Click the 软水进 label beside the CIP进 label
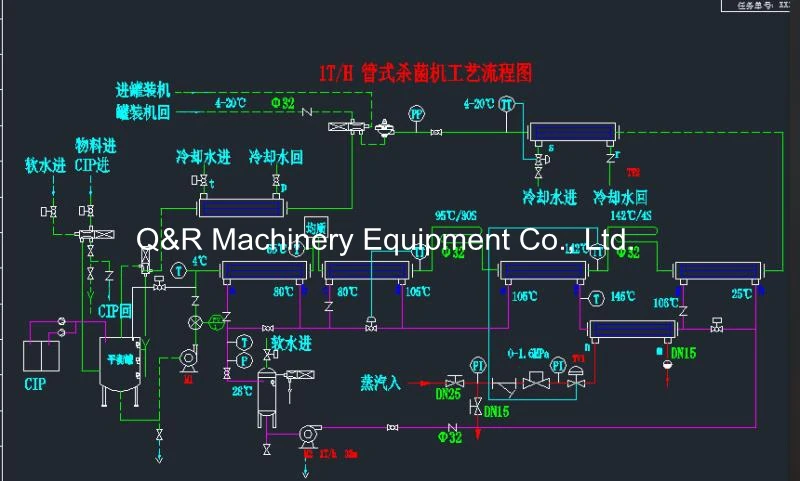 coord(45,165)
